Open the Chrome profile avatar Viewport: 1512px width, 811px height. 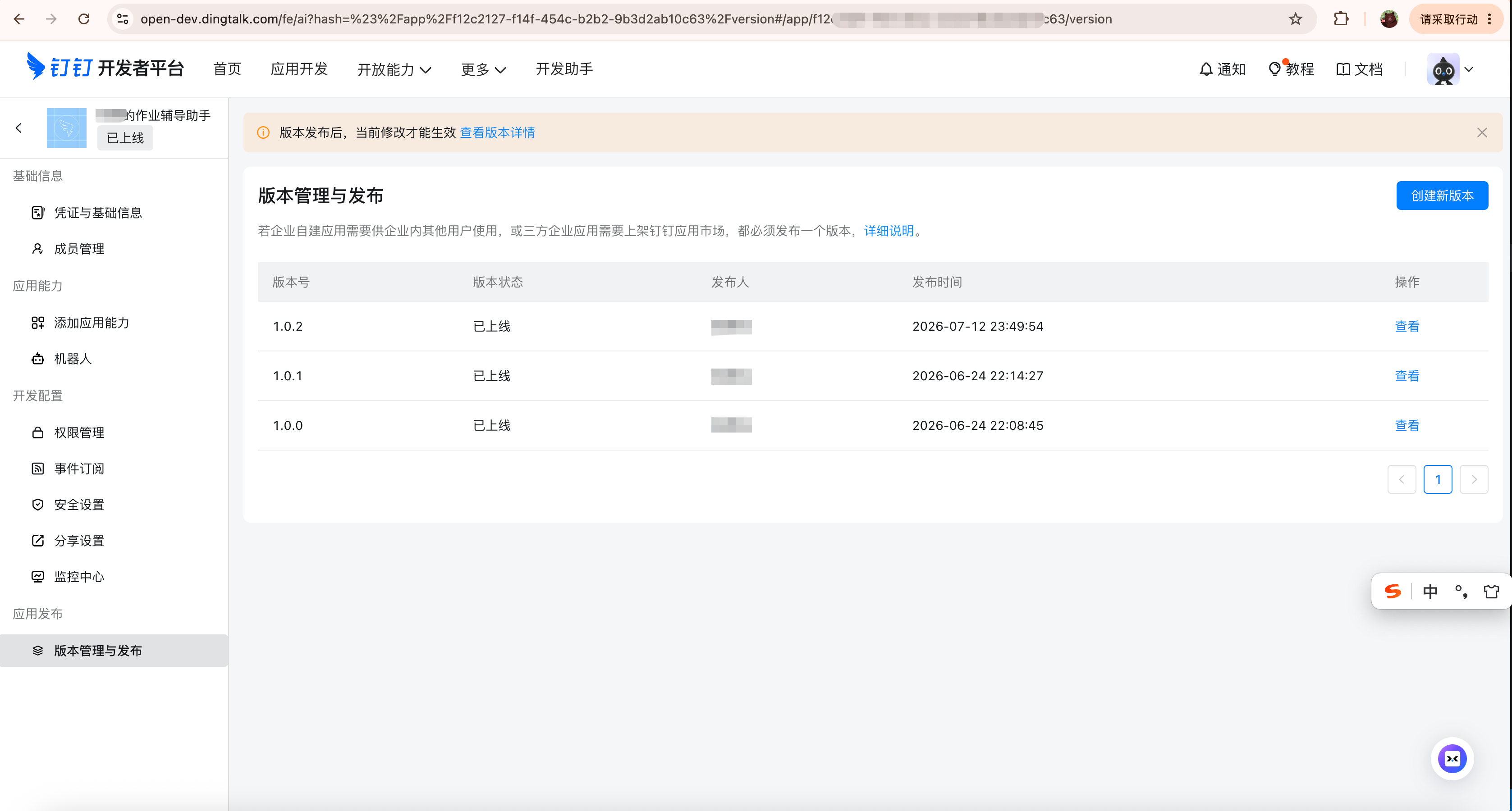coord(1389,19)
